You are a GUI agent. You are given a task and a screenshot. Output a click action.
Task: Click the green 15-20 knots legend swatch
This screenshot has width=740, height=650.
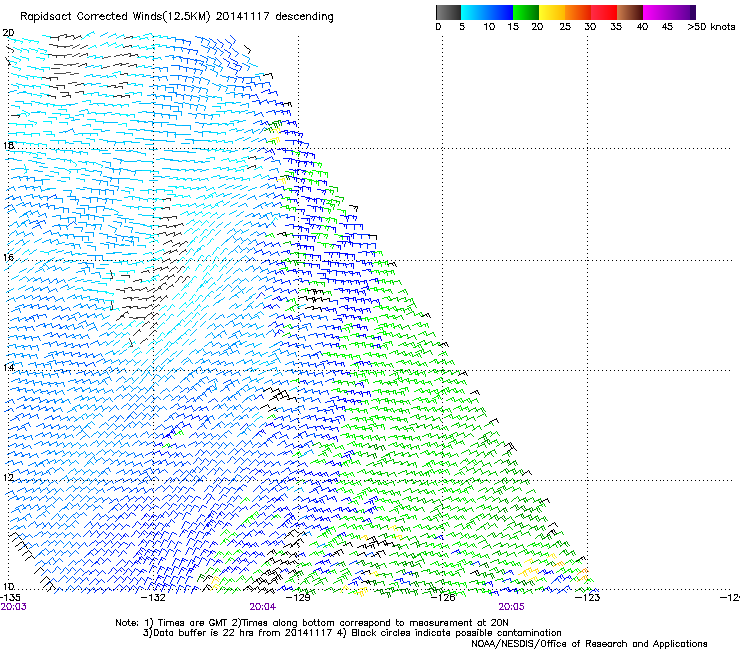point(526,12)
